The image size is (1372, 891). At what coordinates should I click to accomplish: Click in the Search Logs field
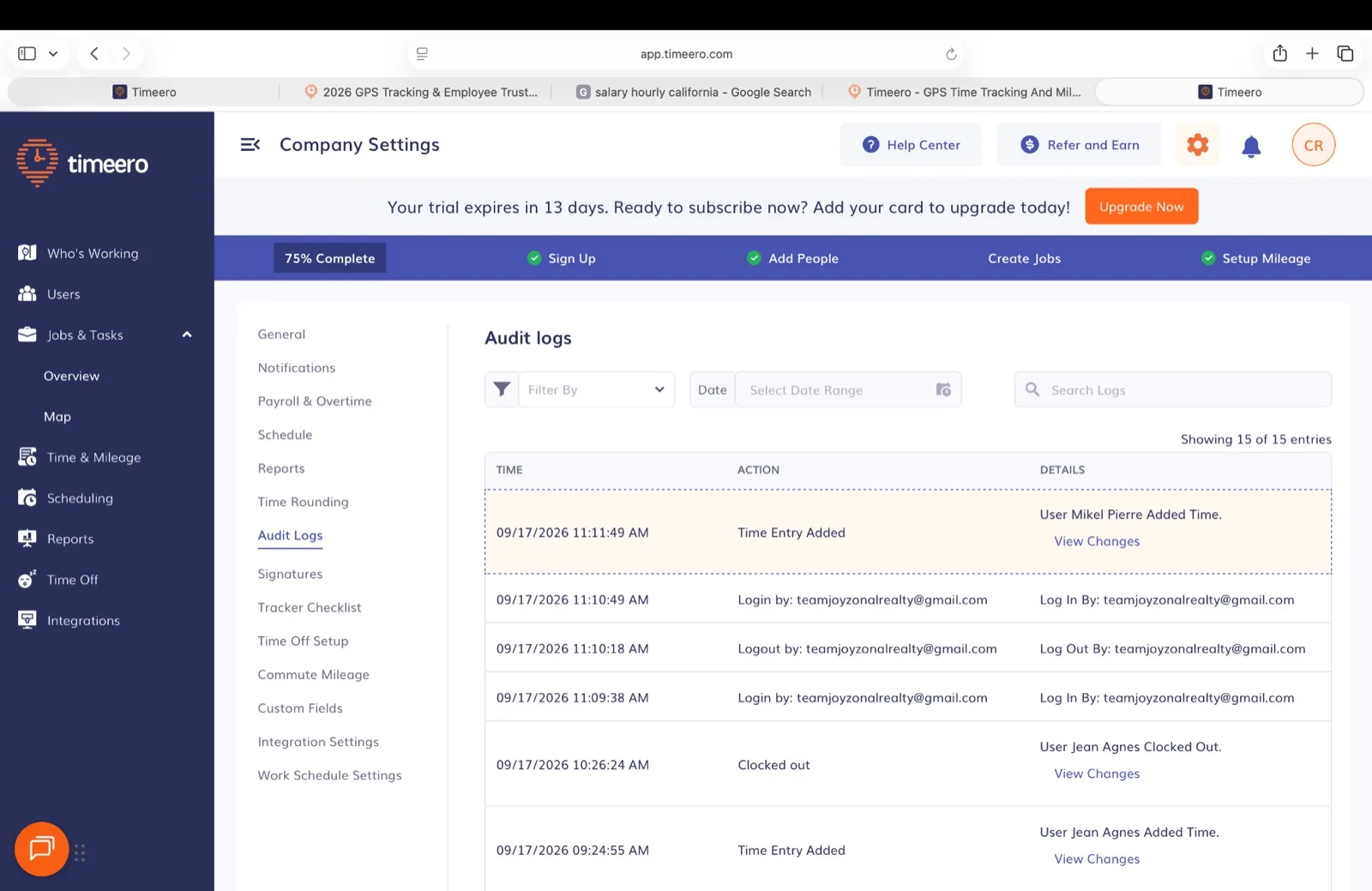1172,389
